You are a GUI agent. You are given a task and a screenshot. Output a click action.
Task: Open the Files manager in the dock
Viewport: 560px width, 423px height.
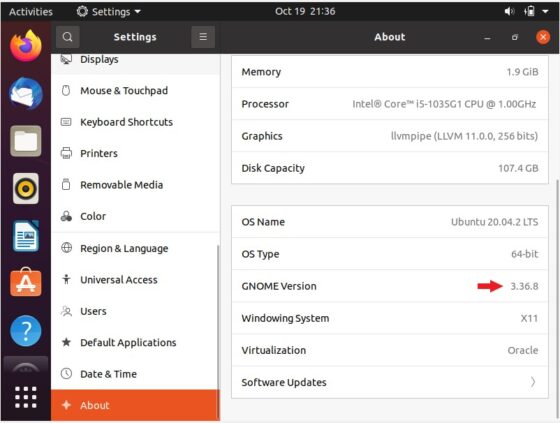click(x=26, y=141)
